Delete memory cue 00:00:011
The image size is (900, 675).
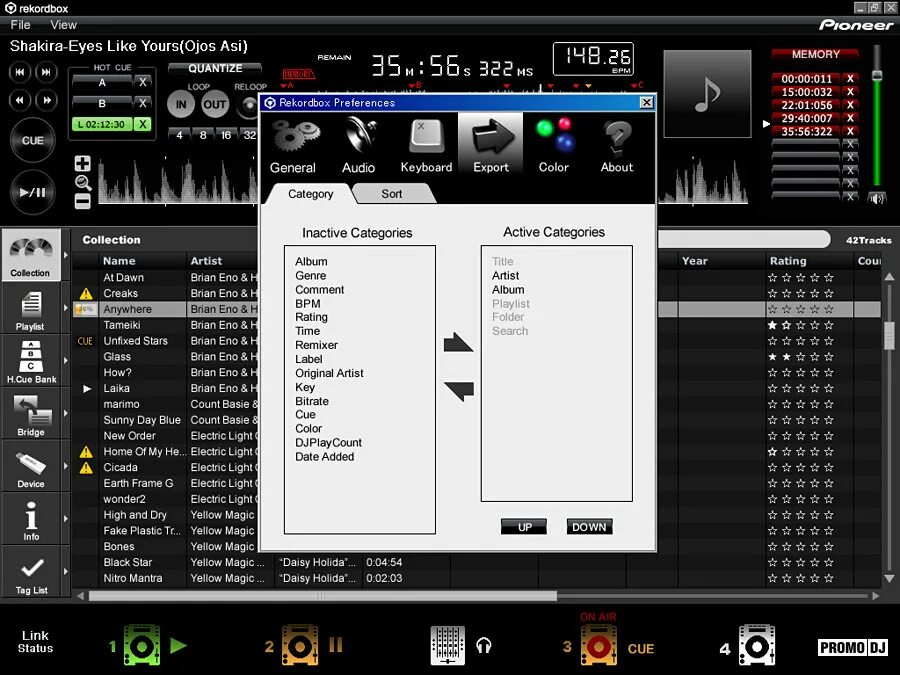[x=850, y=79]
